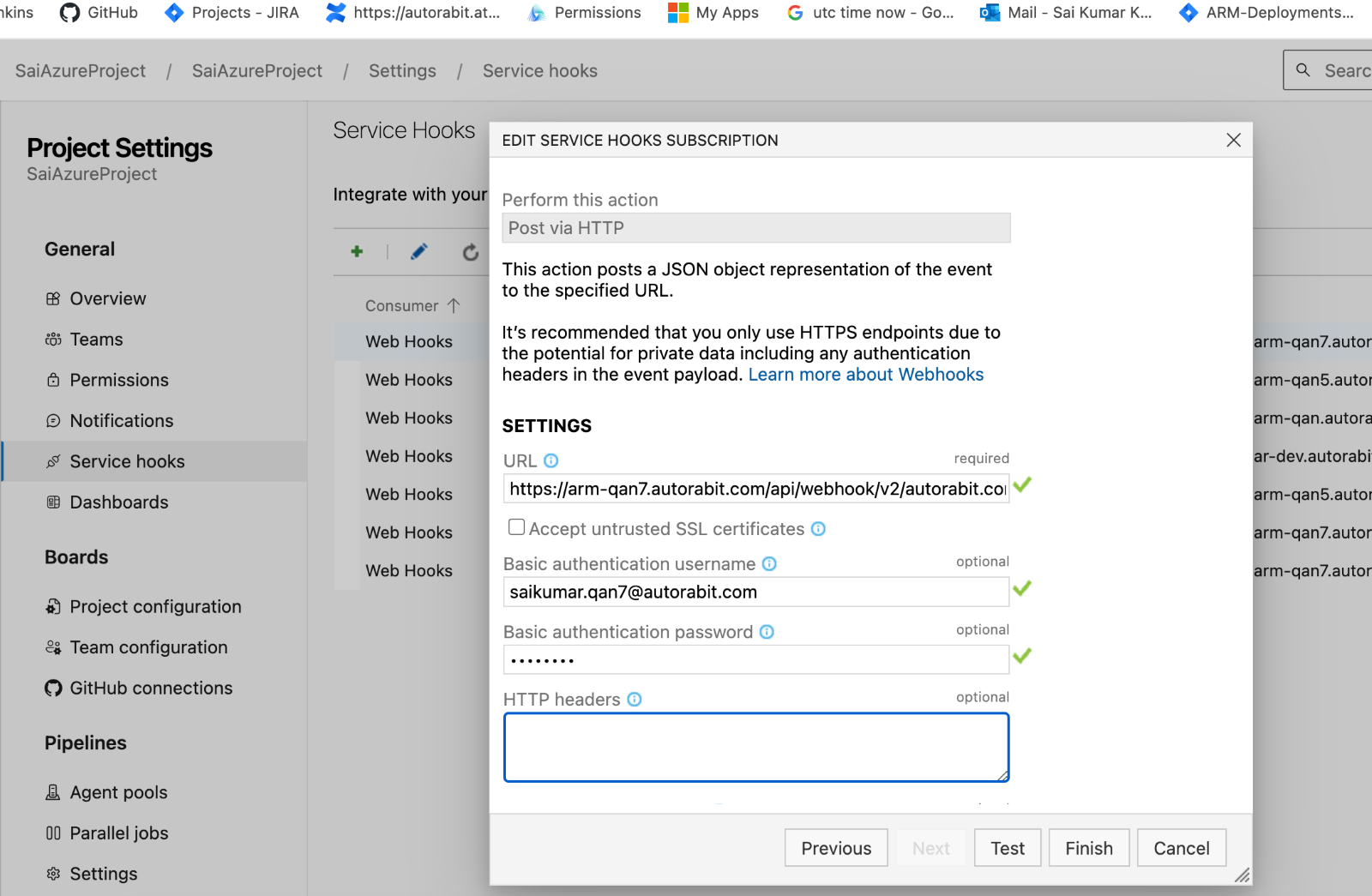Click the info icon next to URL label
This screenshot has width=1372, height=896.
click(551, 460)
